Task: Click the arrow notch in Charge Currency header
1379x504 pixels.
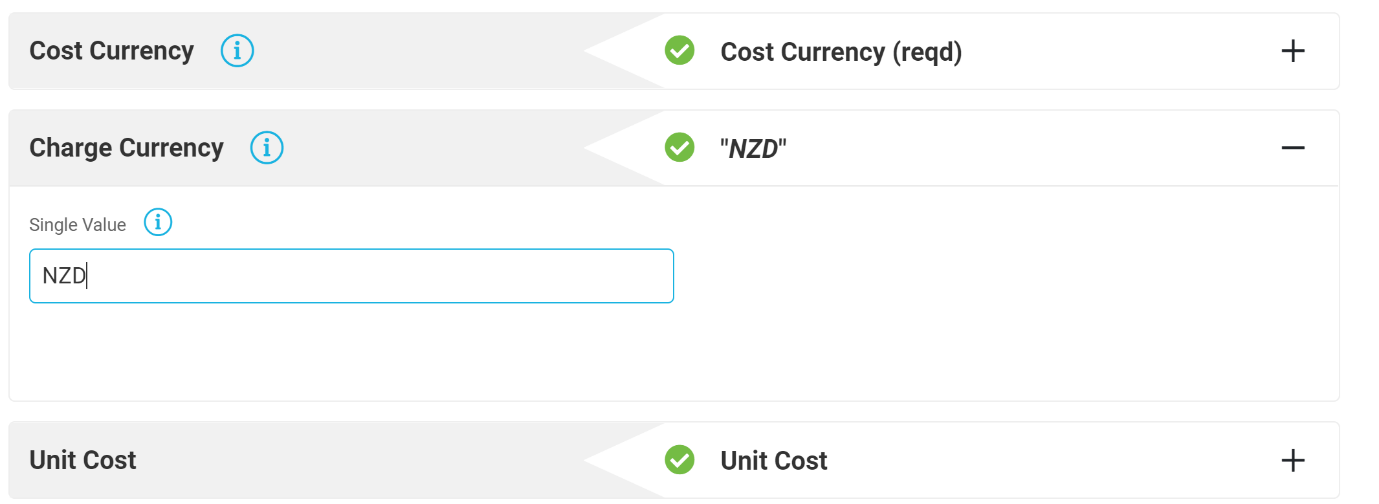Action: pyautogui.click(x=624, y=148)
